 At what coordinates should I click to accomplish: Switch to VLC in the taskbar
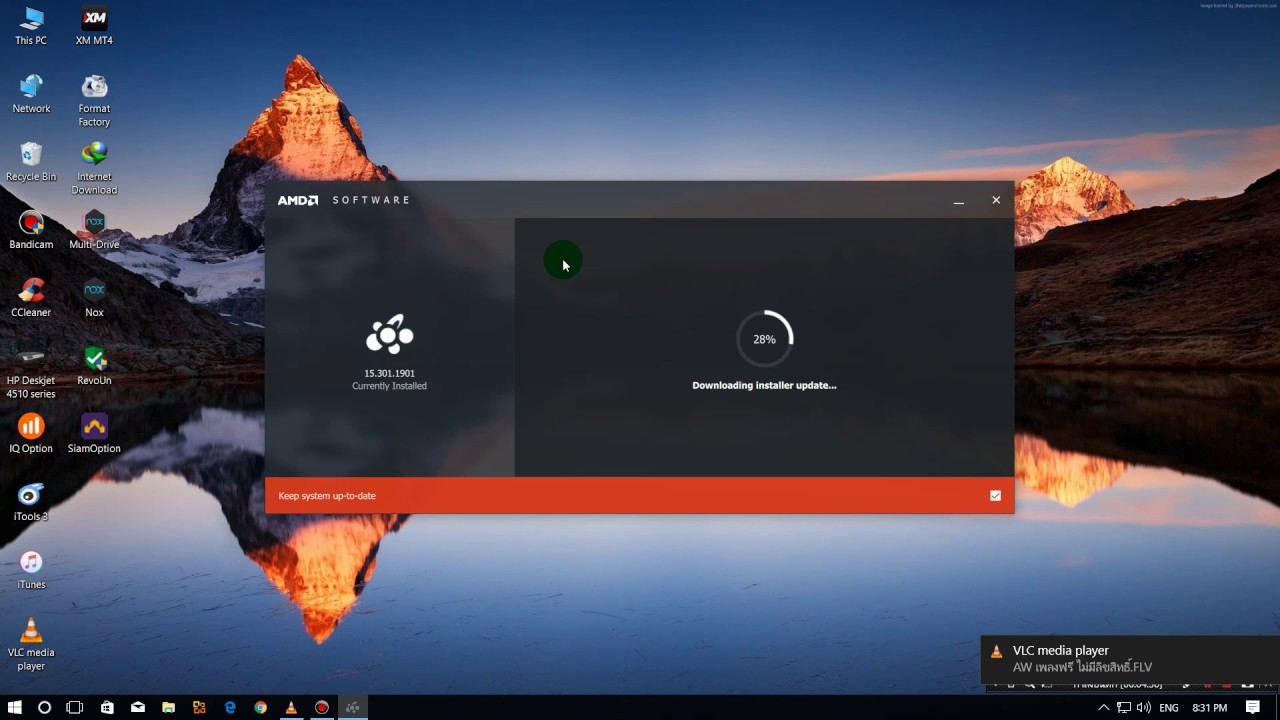pyautogui.click(x=291, y=707)
